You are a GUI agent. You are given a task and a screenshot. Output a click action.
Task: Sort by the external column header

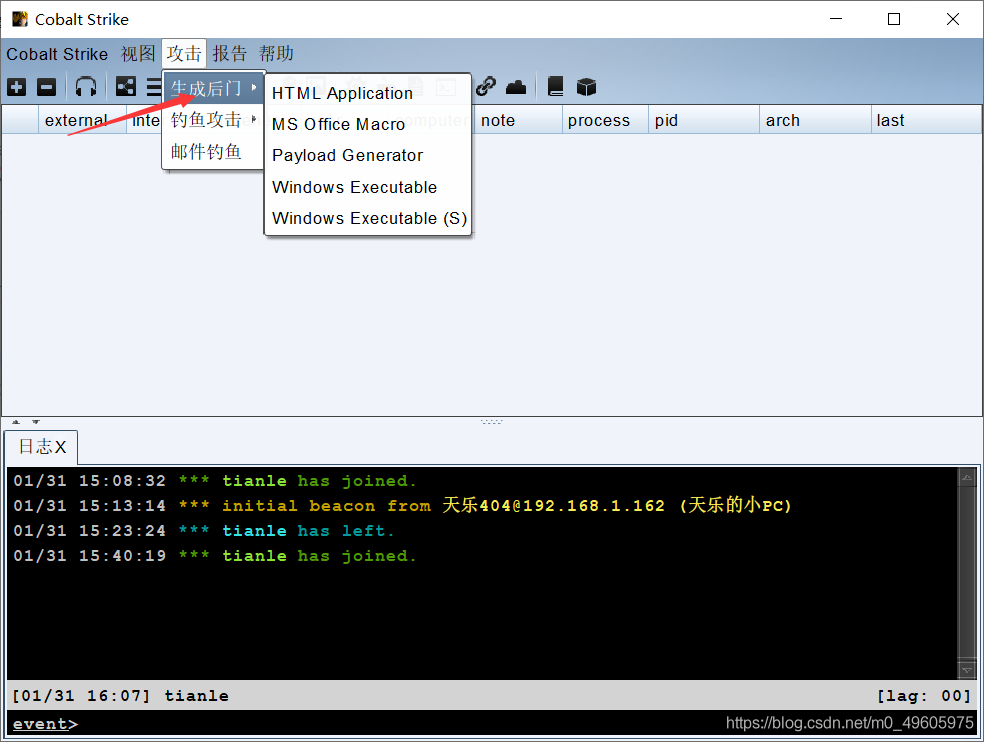click(x=82, y=120)
